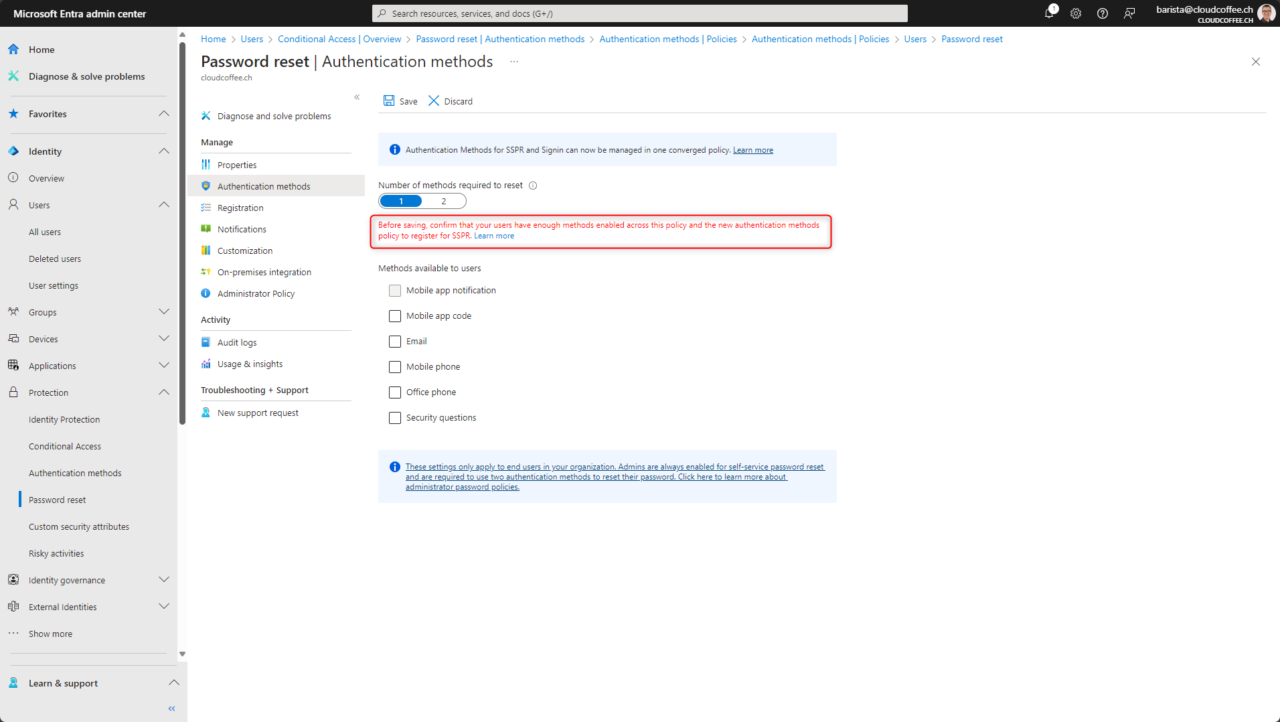The height and width of the screenshot is (722, 1280).
Task: Collapse the Protection navigation section
Action: click(163, 392)
